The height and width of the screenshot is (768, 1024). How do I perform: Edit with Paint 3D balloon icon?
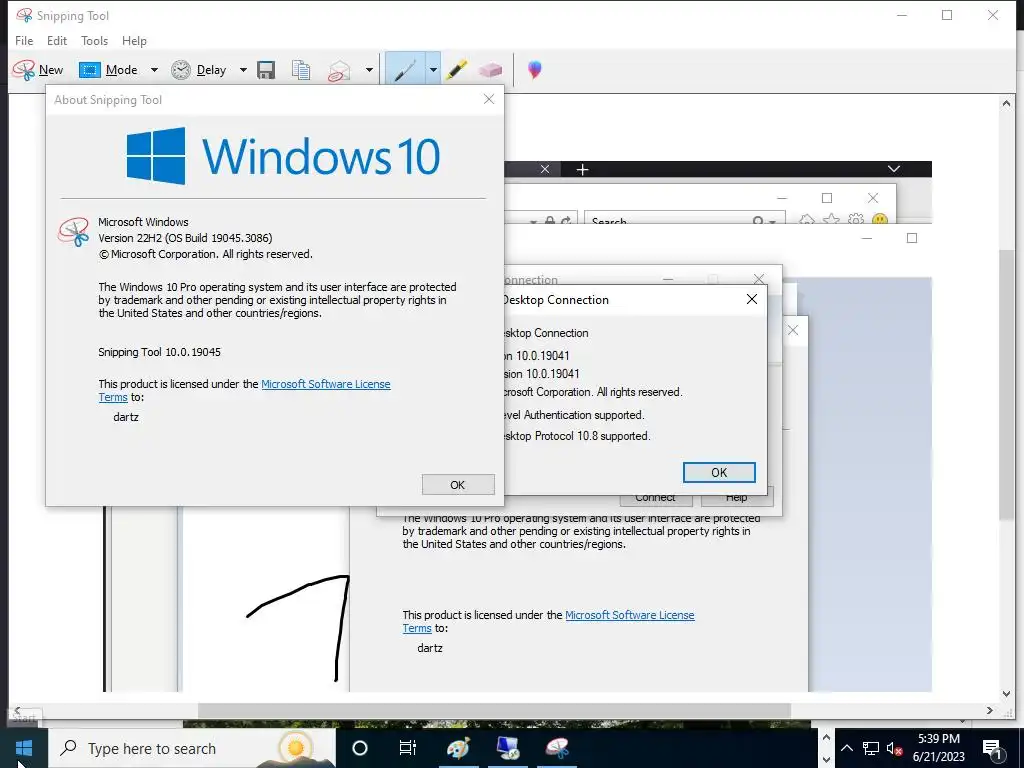(x=534, y=70)
